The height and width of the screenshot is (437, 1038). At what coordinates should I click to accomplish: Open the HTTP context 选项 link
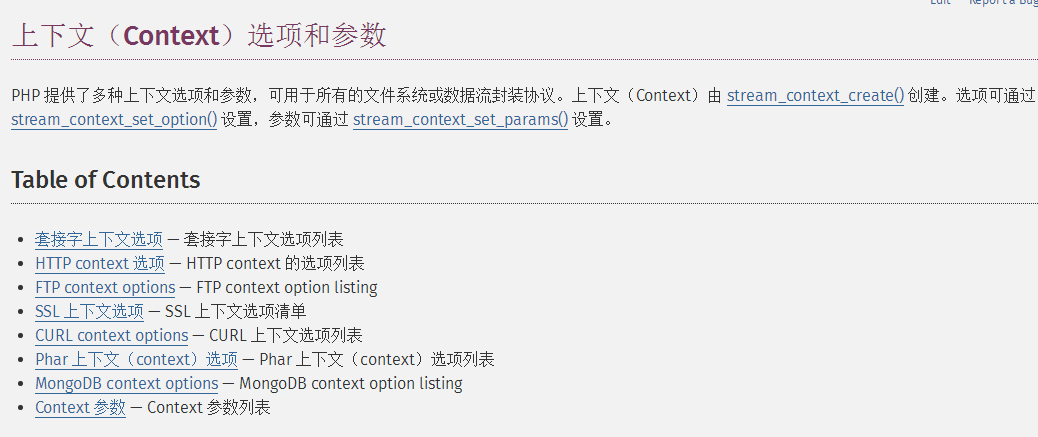100,264
